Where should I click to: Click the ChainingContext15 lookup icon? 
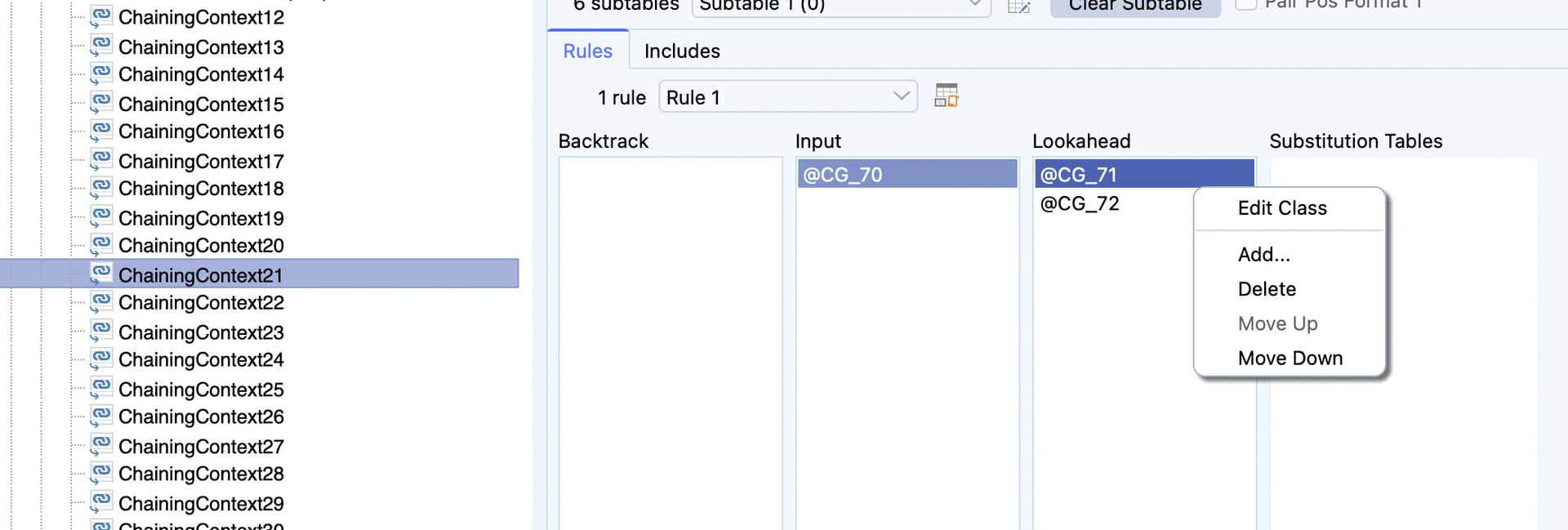(101, 104)
